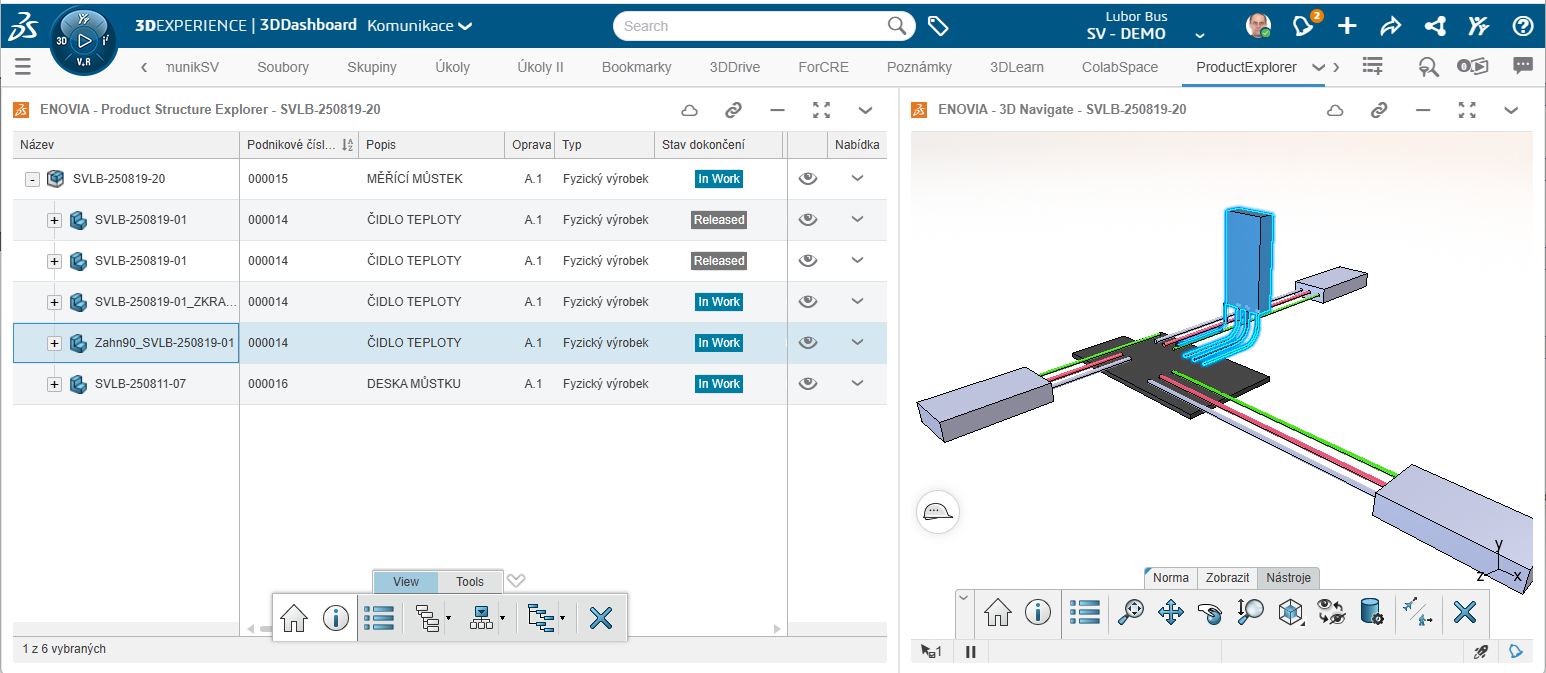Click Home icon in Structure Explorer toolbar

coord(294,618)
